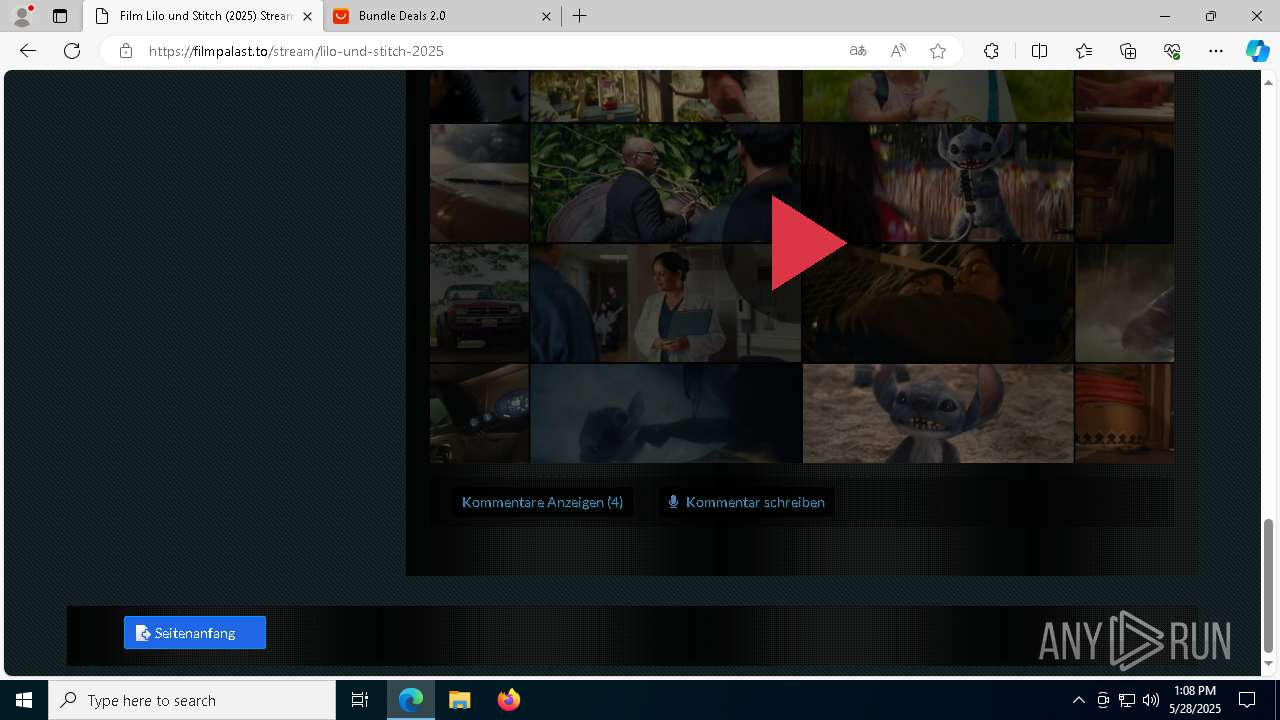Refresh the current page
This screenshot has width=1280, height=720.
click(x=72, y=51)
